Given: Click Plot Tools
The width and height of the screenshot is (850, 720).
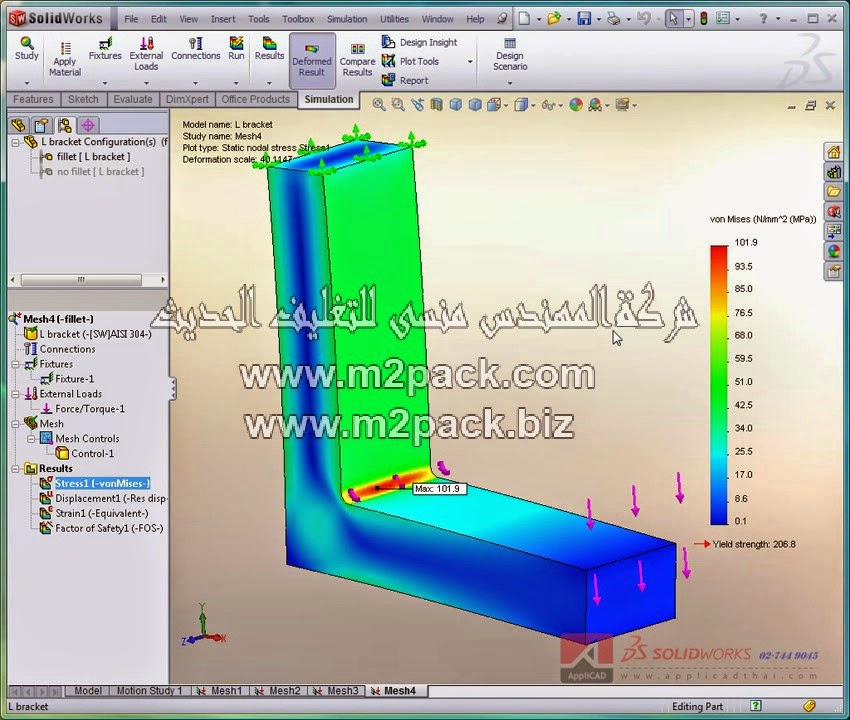Looking at the screenshot, I should point(410,61).
